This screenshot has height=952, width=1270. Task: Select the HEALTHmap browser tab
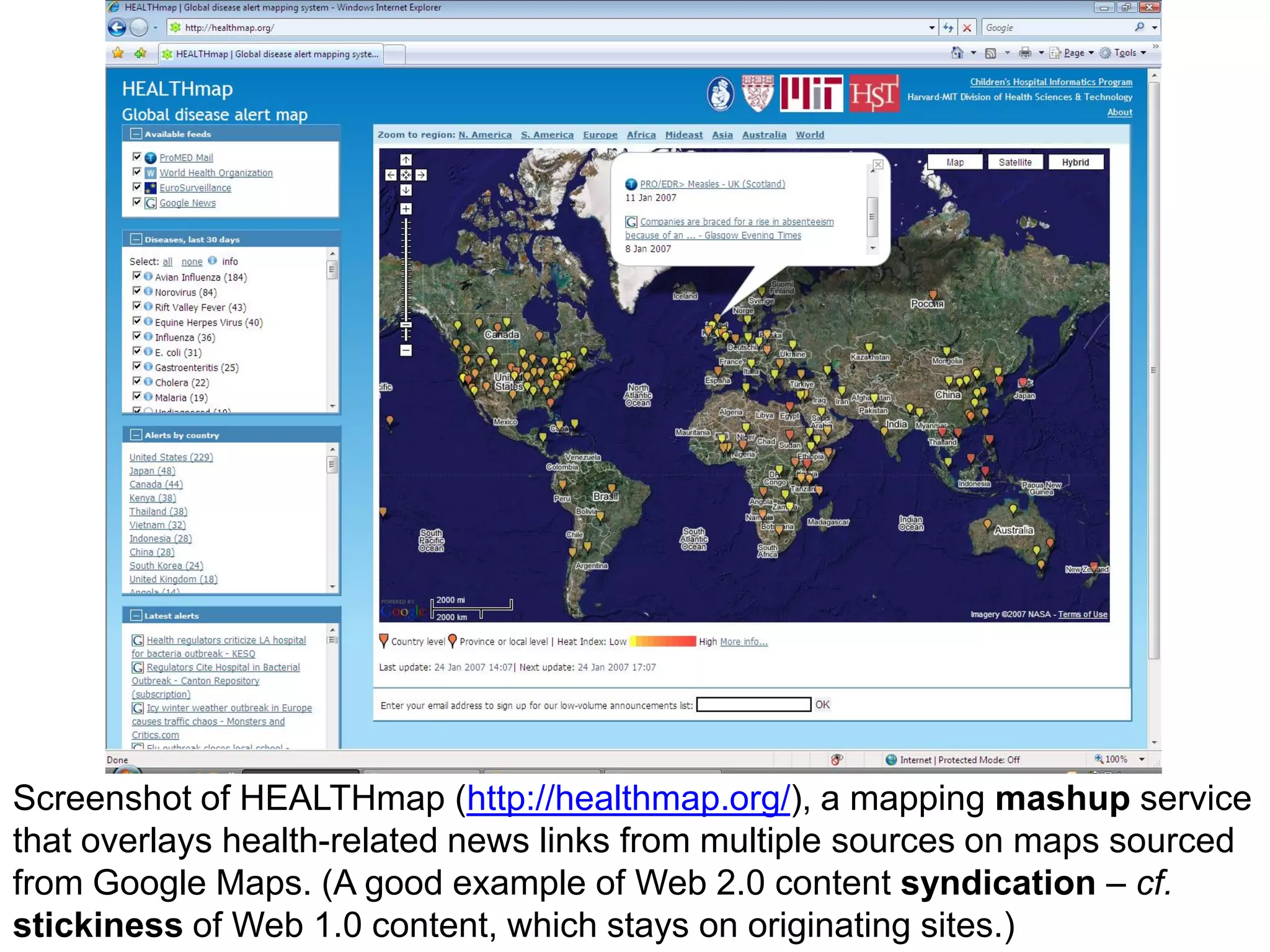point(270,54)
